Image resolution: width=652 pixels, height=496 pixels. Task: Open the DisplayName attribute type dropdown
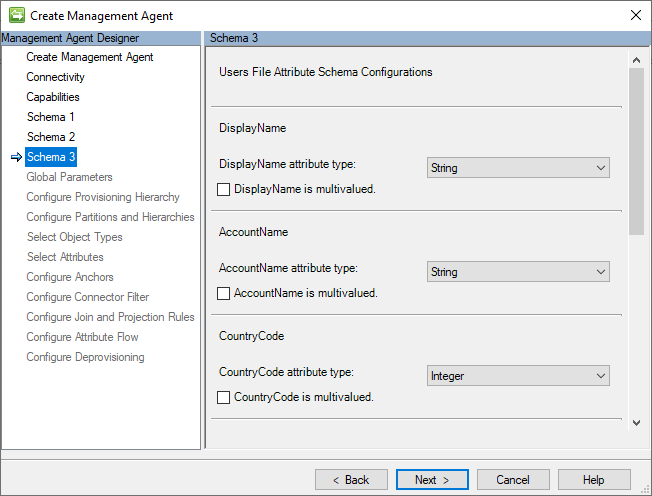(518, 168)
